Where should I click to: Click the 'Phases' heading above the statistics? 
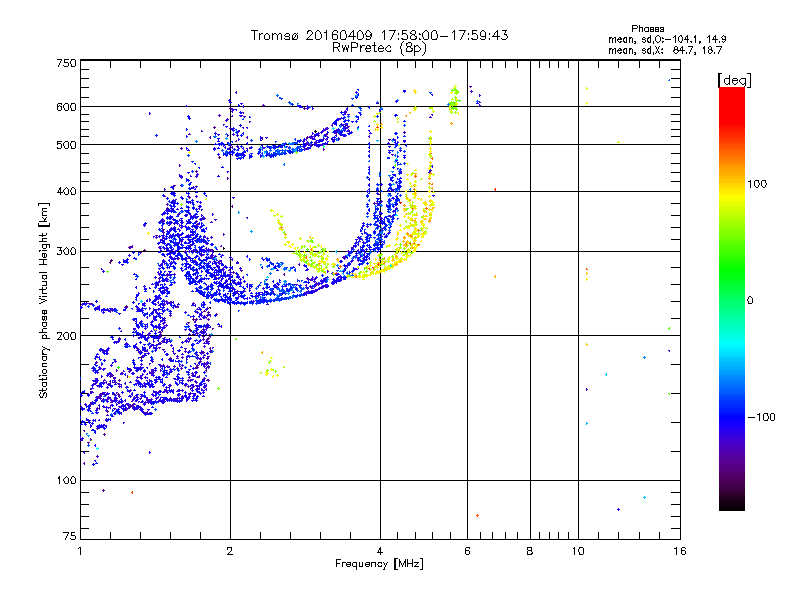647,29
